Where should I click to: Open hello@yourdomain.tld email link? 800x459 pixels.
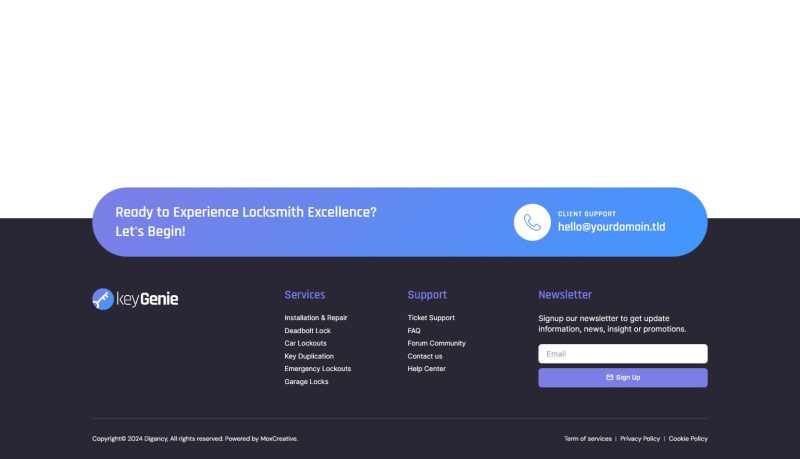click(x=611, y=227)
